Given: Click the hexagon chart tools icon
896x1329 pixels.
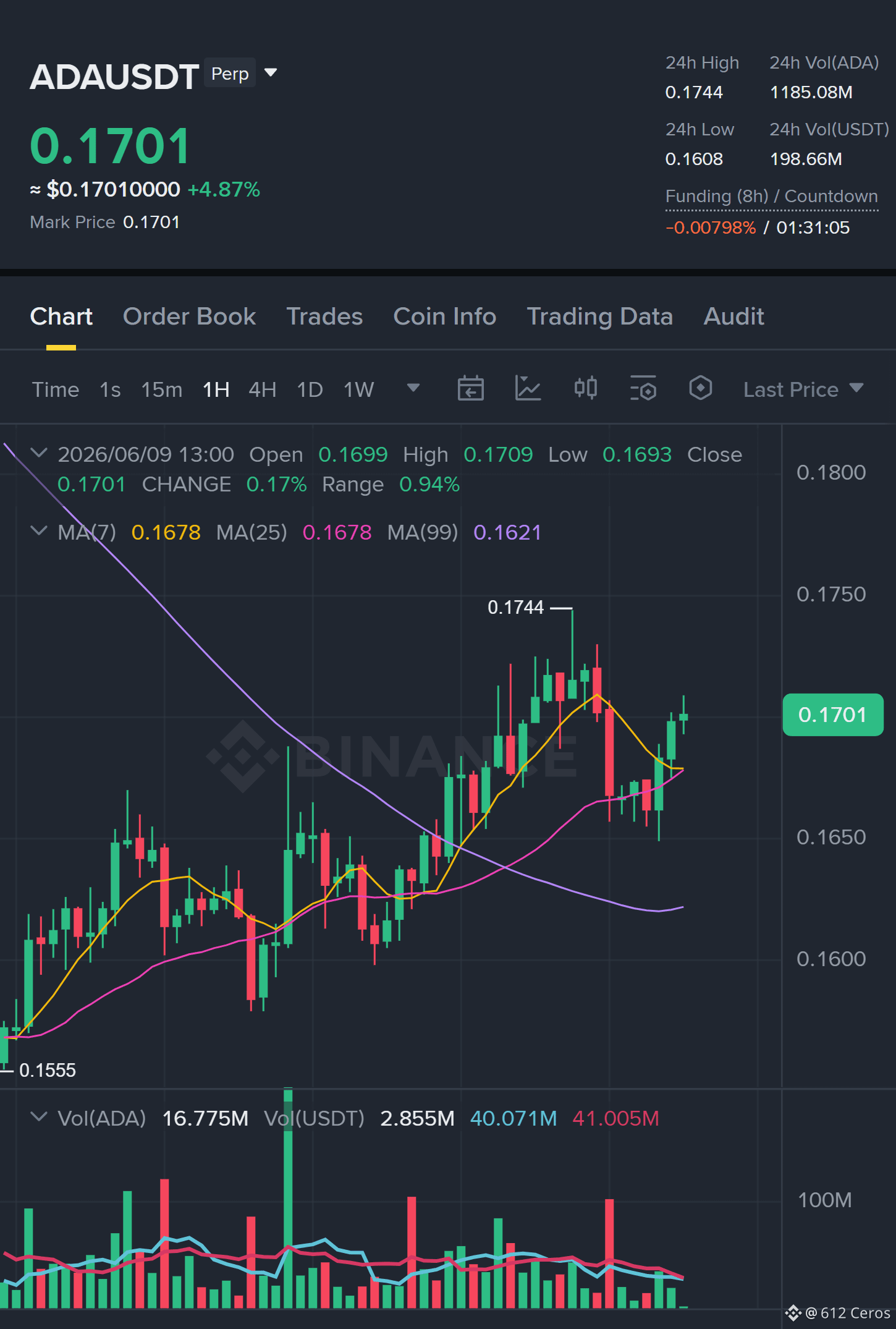Looking at the screenshot, I should point(700,389).
